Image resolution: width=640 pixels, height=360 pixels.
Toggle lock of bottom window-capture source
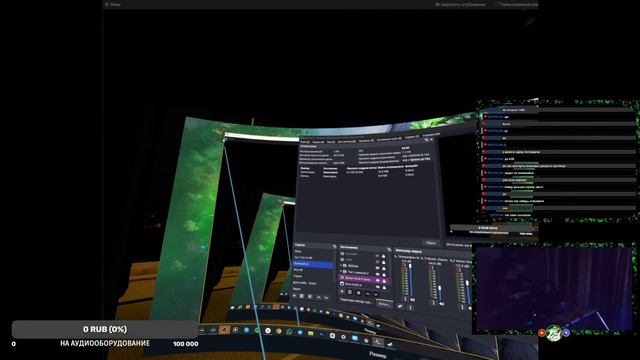[x=384, y=287]
